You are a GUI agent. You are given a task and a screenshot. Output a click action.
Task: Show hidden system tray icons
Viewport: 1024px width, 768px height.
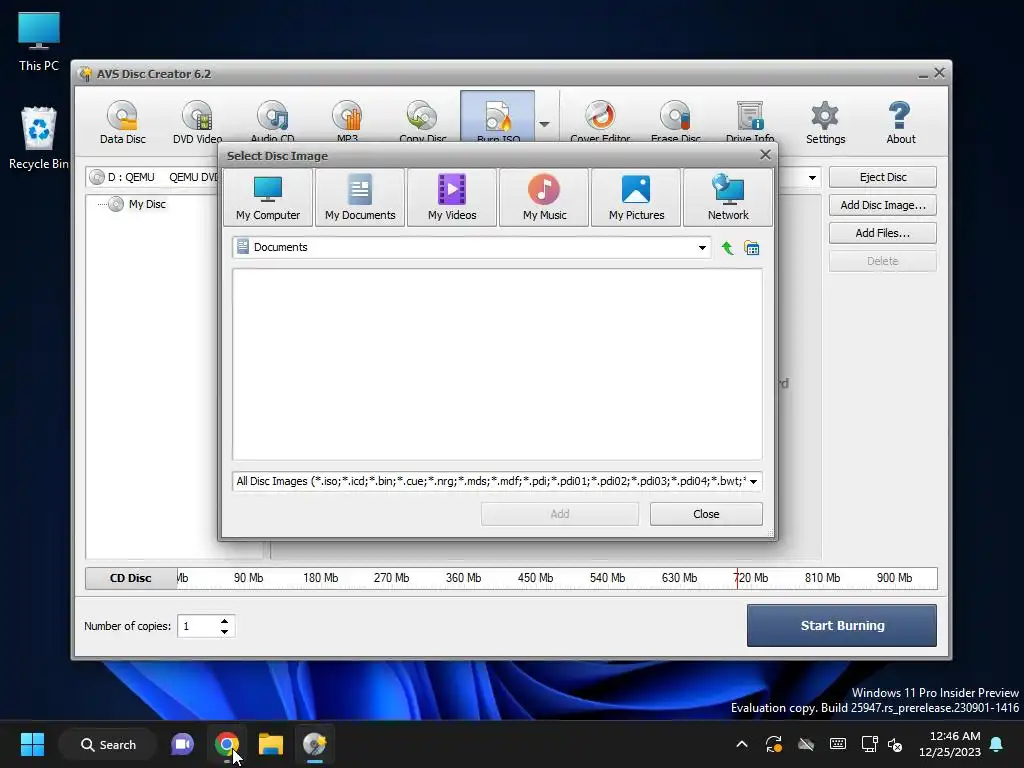point(742,744)
